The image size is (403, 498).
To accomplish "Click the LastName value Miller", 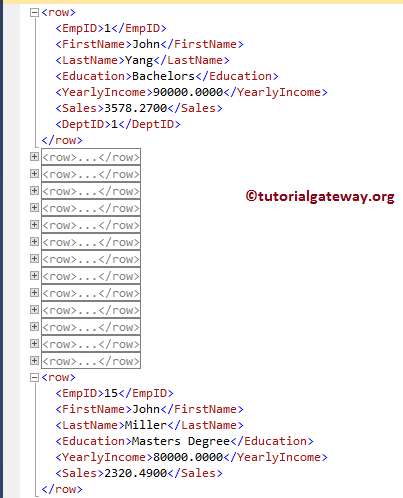I will tap(146, 425).
